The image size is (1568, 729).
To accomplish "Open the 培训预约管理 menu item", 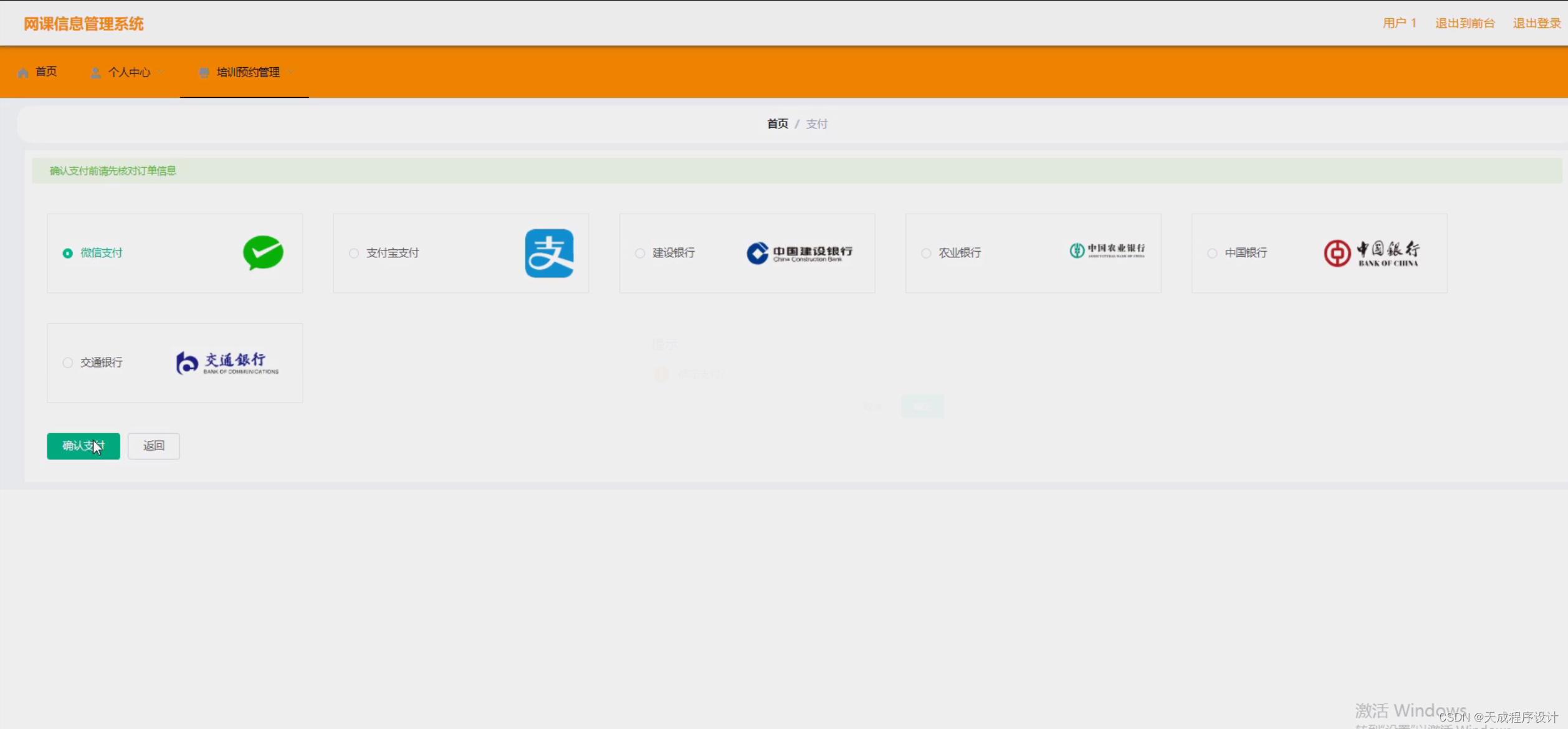I will point(248,72).
